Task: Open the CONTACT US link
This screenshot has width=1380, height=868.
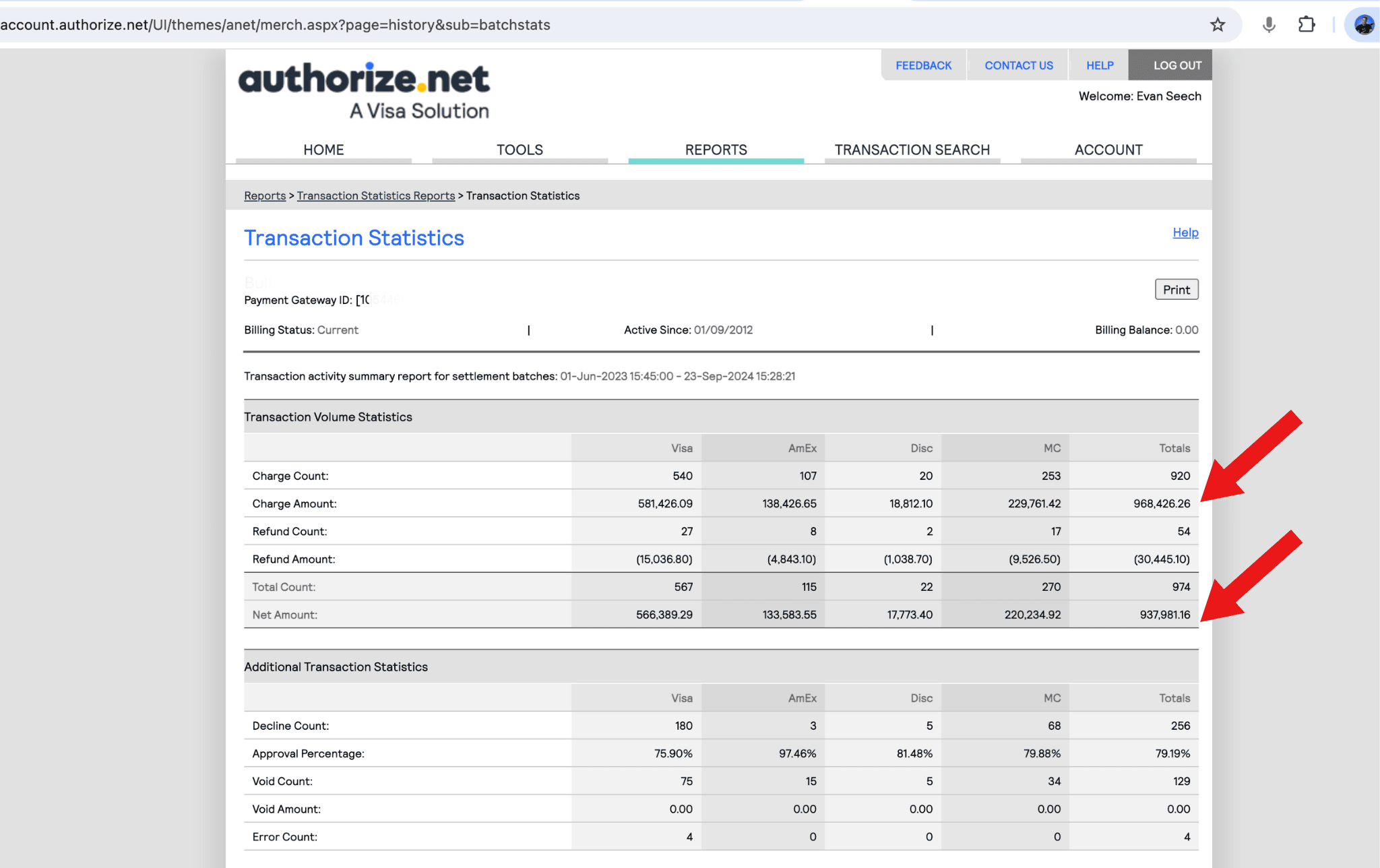Action: [1018, 65]
